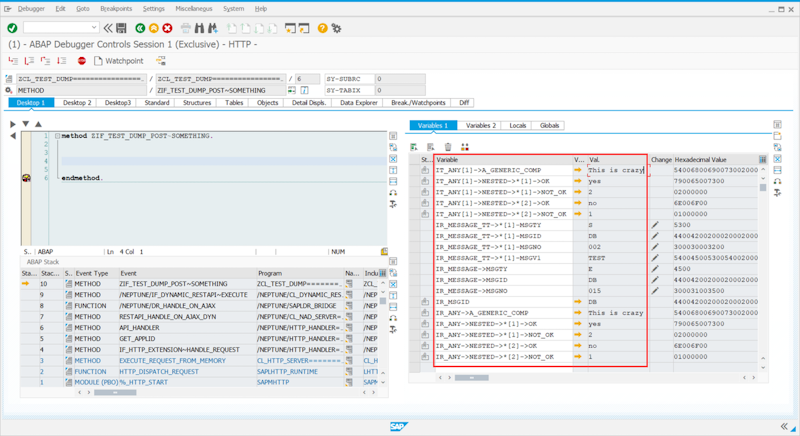This screenshot has height=436, width=800.
Task: Click the Val. cell containing 'This is crazy'
Action: point(617,170)
